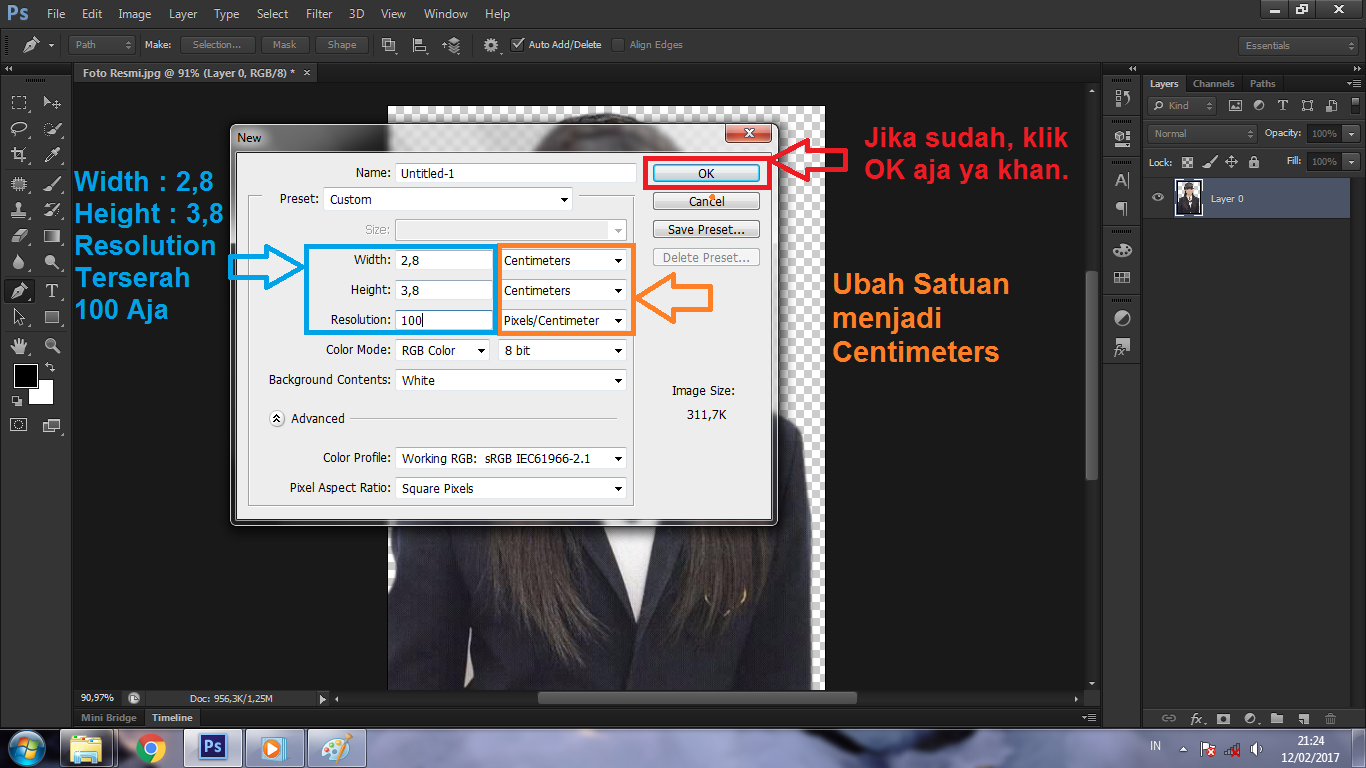Select the Dodge tool
The height and width of the screenshot is (768, 1366).
click(52, 263)
